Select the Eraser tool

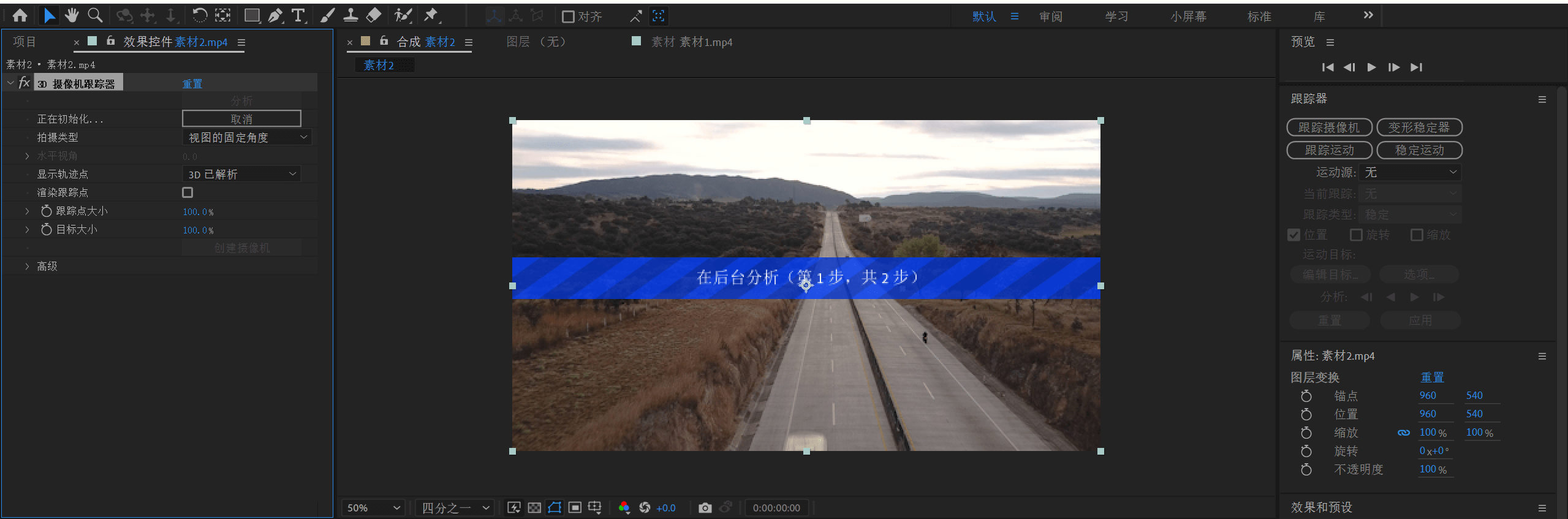373,15
